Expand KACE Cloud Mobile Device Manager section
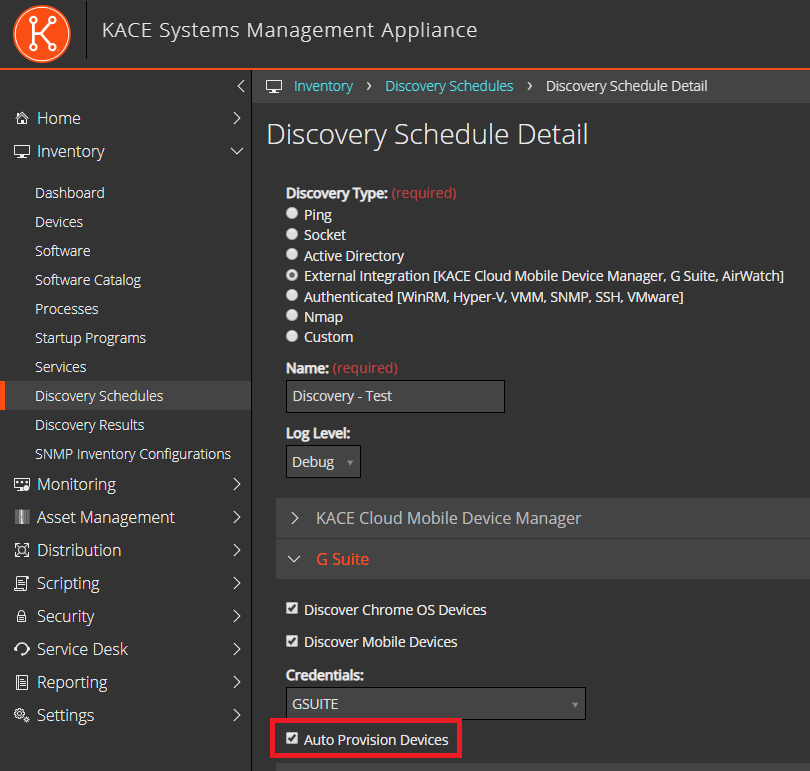Viewport: 810px width, 771px height. click(294, 518)
